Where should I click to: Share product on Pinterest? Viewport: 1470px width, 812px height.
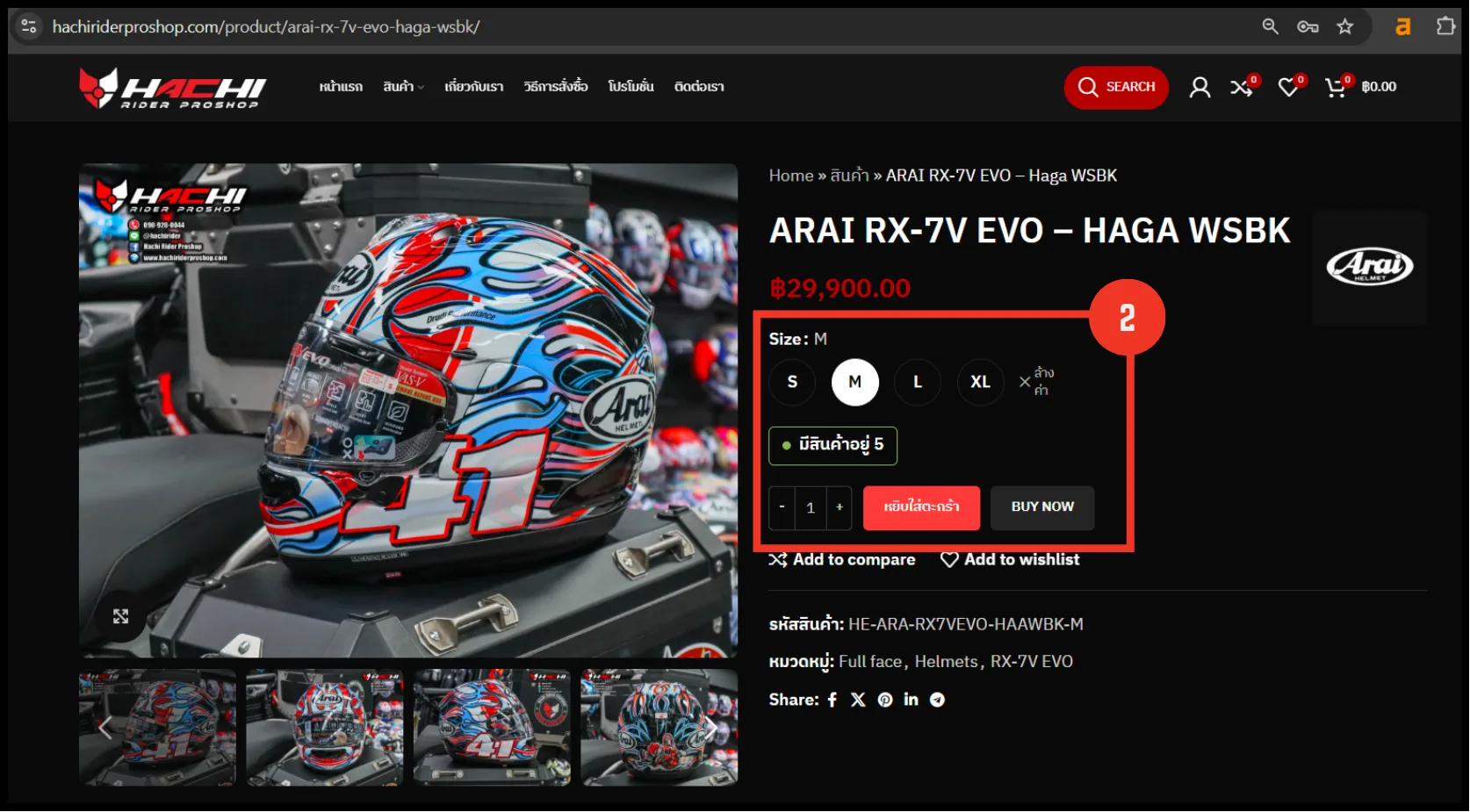[885, 700]
